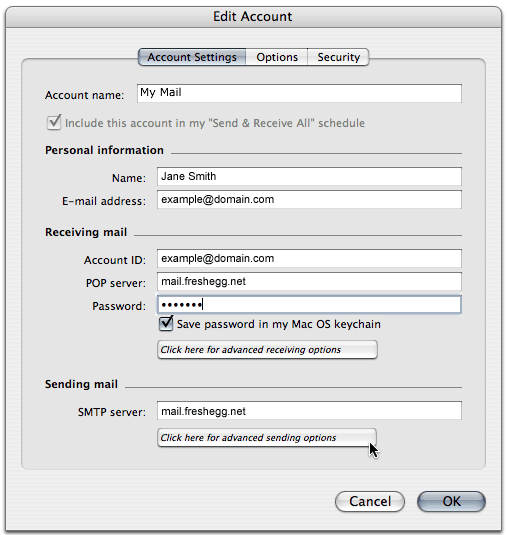Open the Options tab
This screenshot has height=535, width=507.
click(x=277, y=57)
